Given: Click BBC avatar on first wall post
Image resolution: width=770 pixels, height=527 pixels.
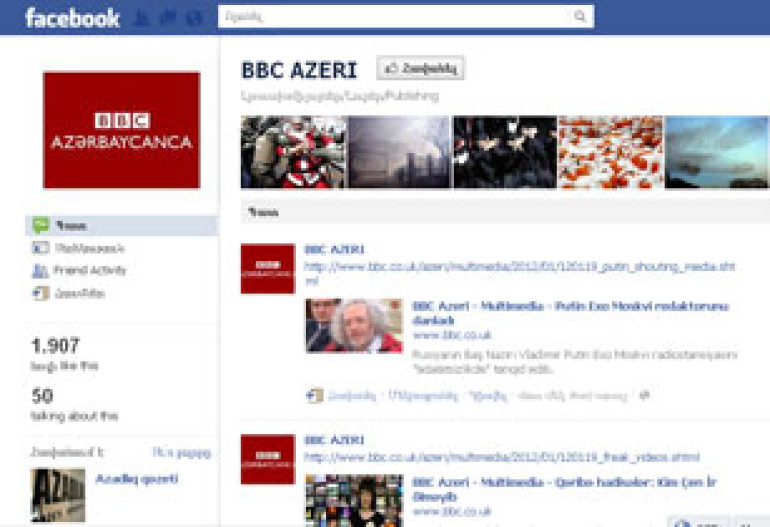Looking at the screenshot, I should (268, 269).
